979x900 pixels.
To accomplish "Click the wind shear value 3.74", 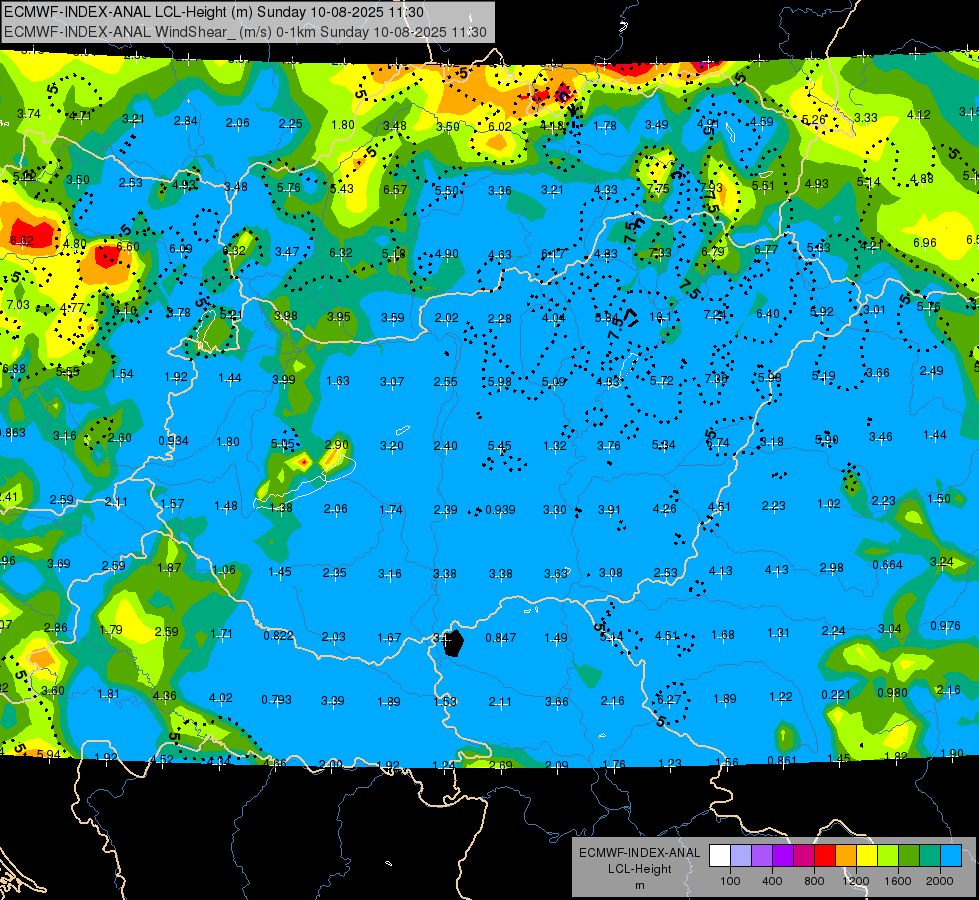I will point(29,114).
